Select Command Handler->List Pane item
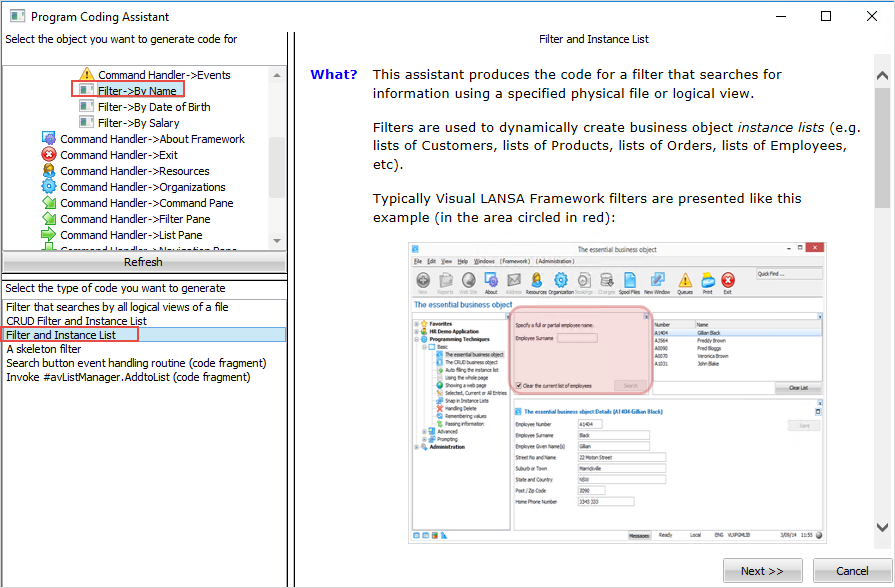This screenshot has width=895, height=588. pos(131,235)
